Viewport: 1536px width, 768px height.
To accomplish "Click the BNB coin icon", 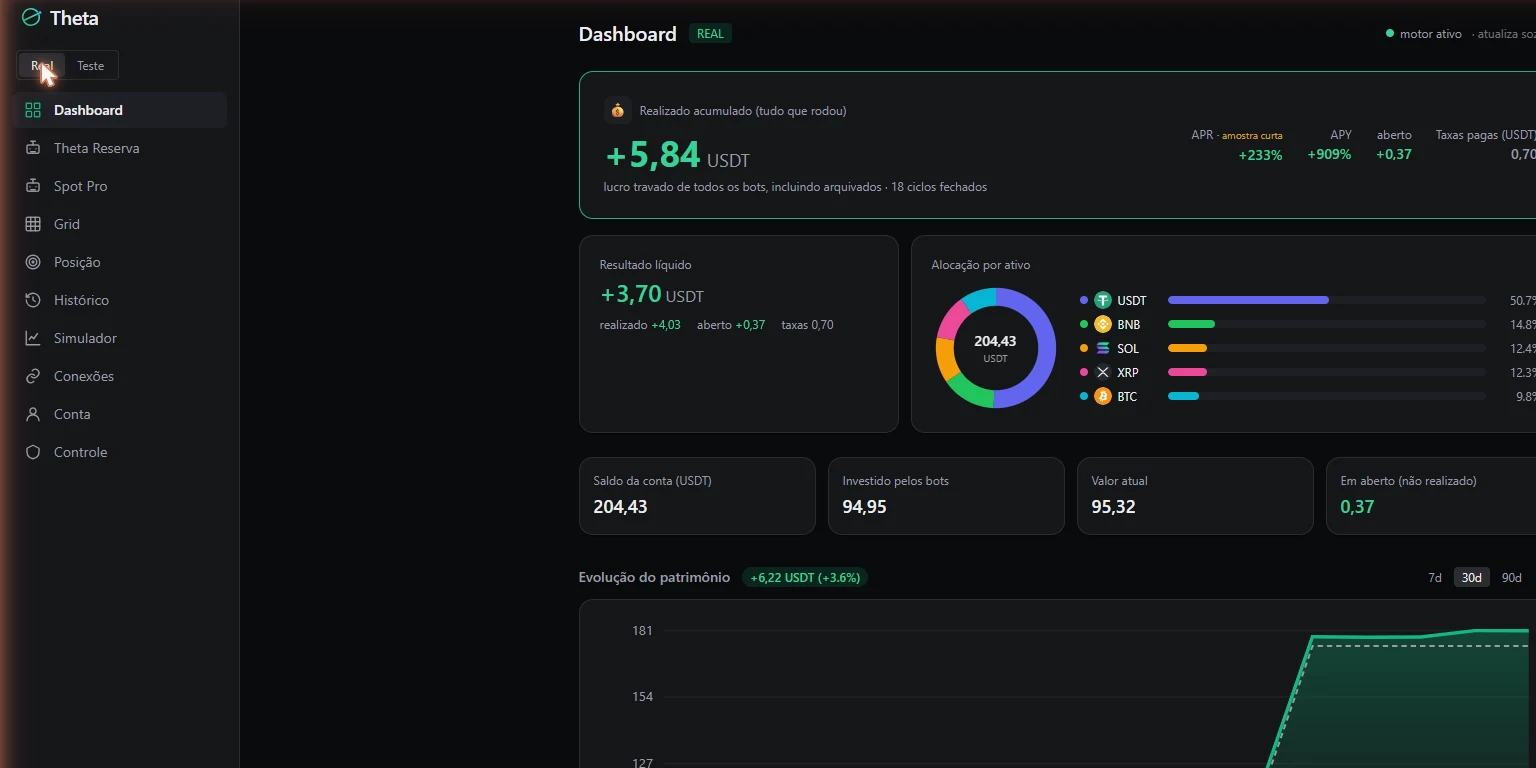I will tap(1103, 324).
